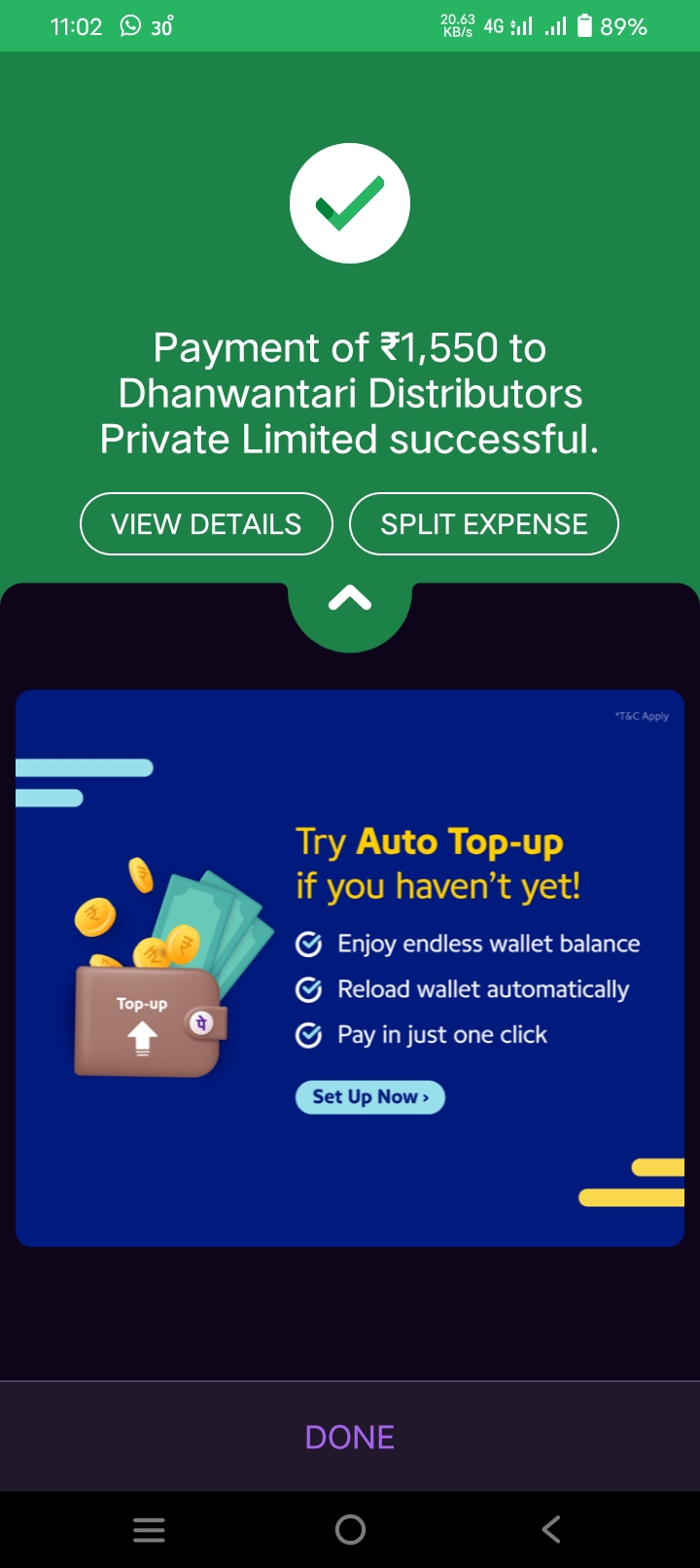Open the T&C Apply note

tap(642, 716)
